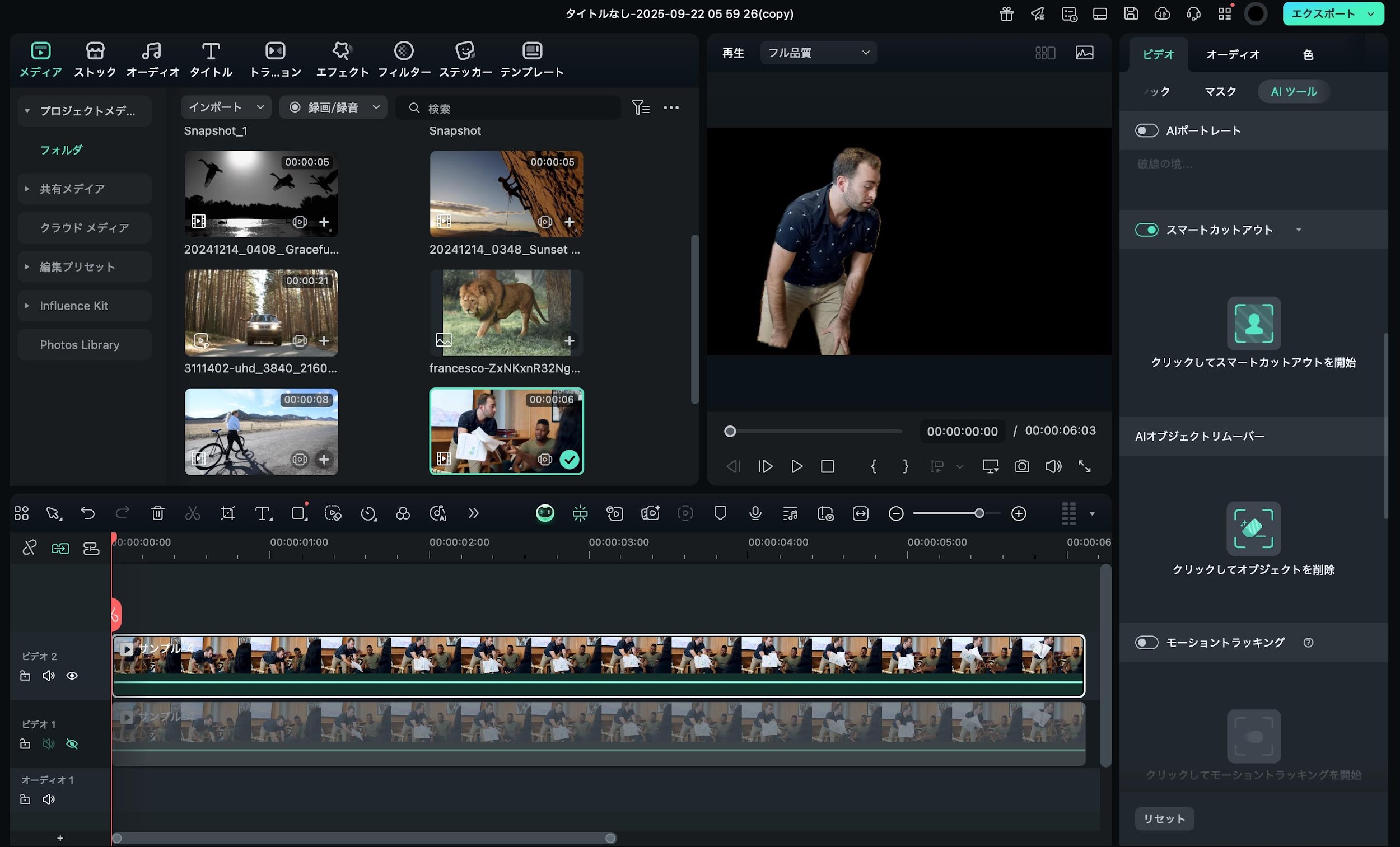Image resolution: width=1400 pixels, height=847 pixels.
Task: Start smart cutout with the person icon
Action: click(1253, 323)
